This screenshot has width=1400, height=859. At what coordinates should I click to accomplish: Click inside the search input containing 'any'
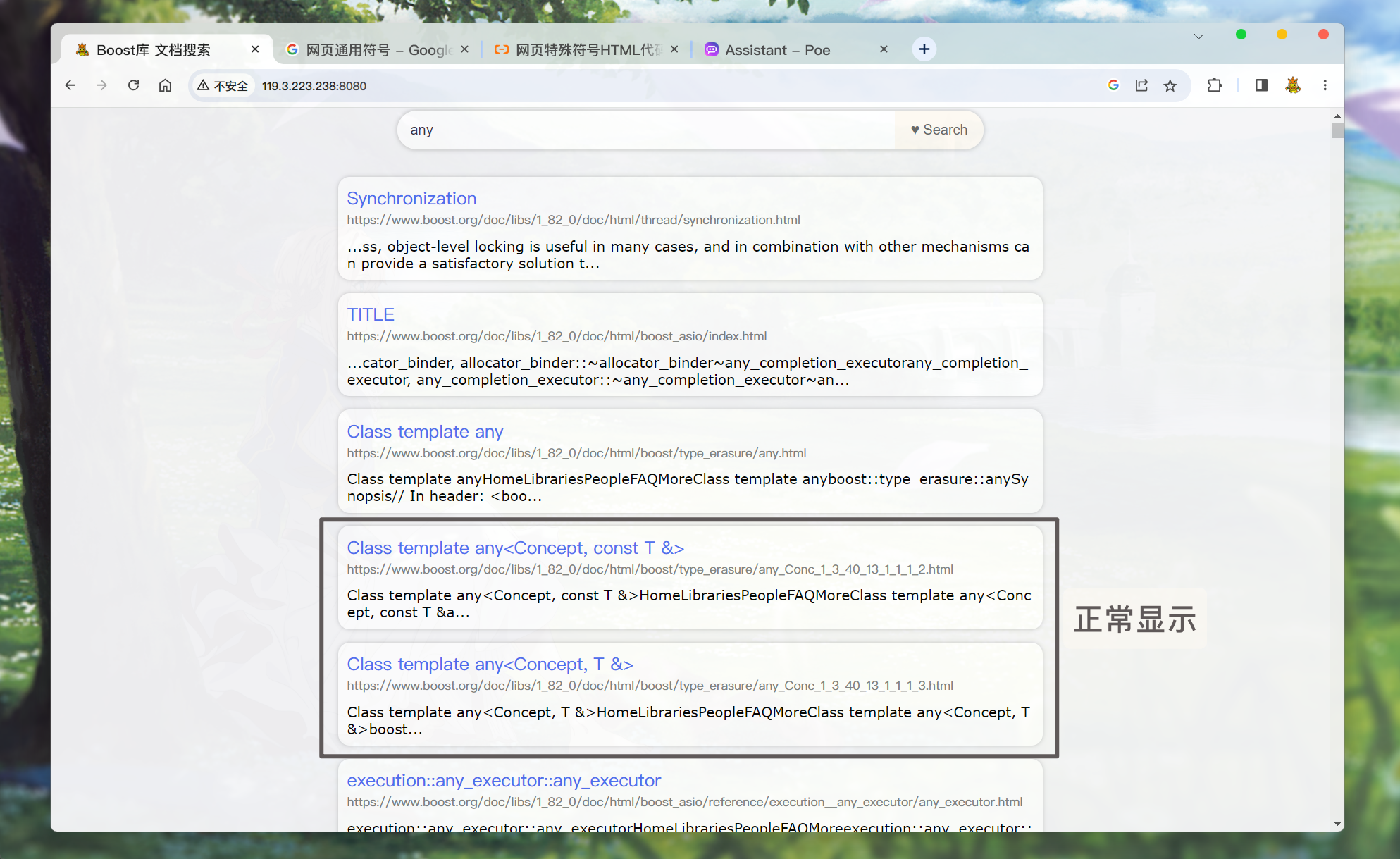pos(634,130)
